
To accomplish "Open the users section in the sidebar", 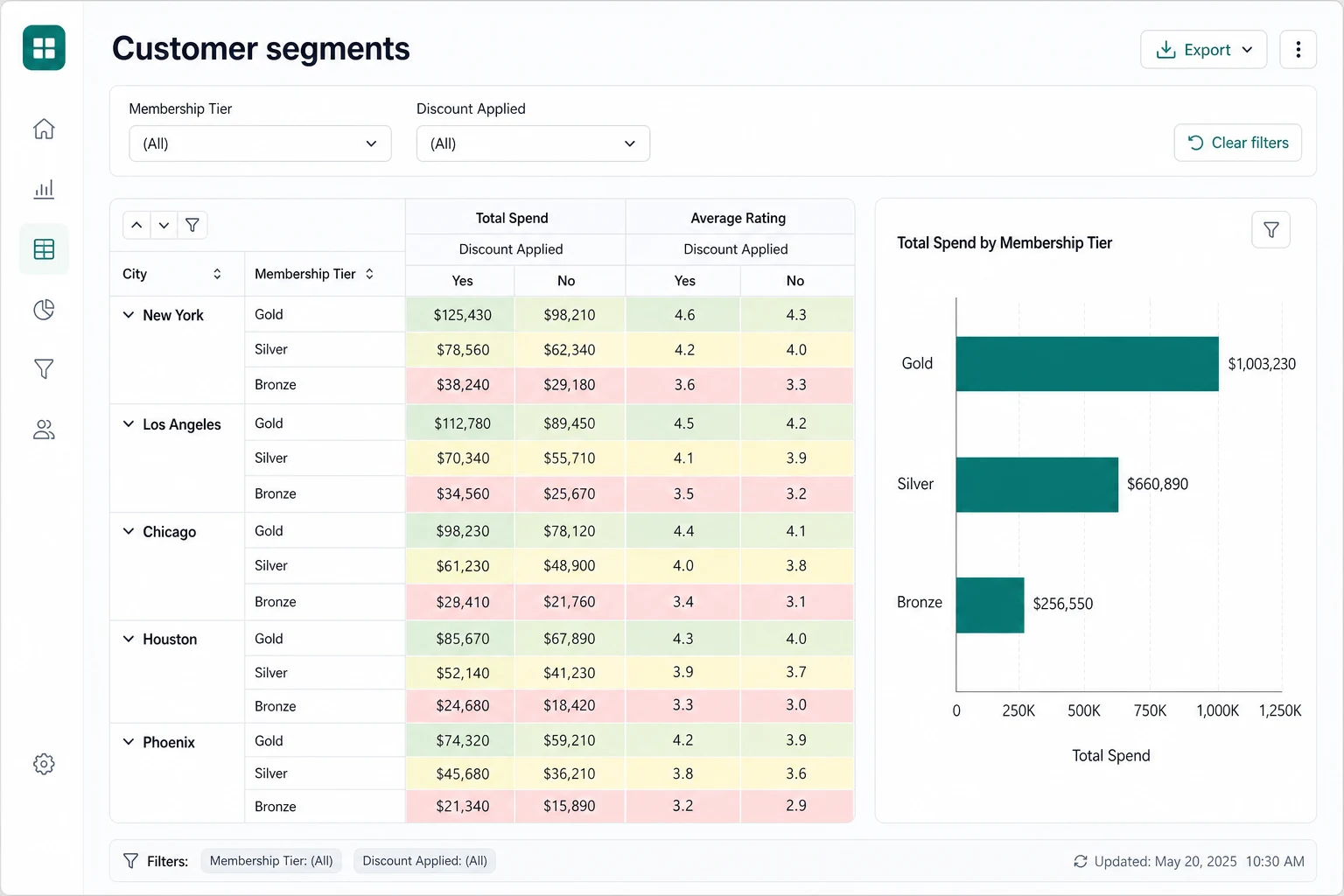I will click(44, 430).
